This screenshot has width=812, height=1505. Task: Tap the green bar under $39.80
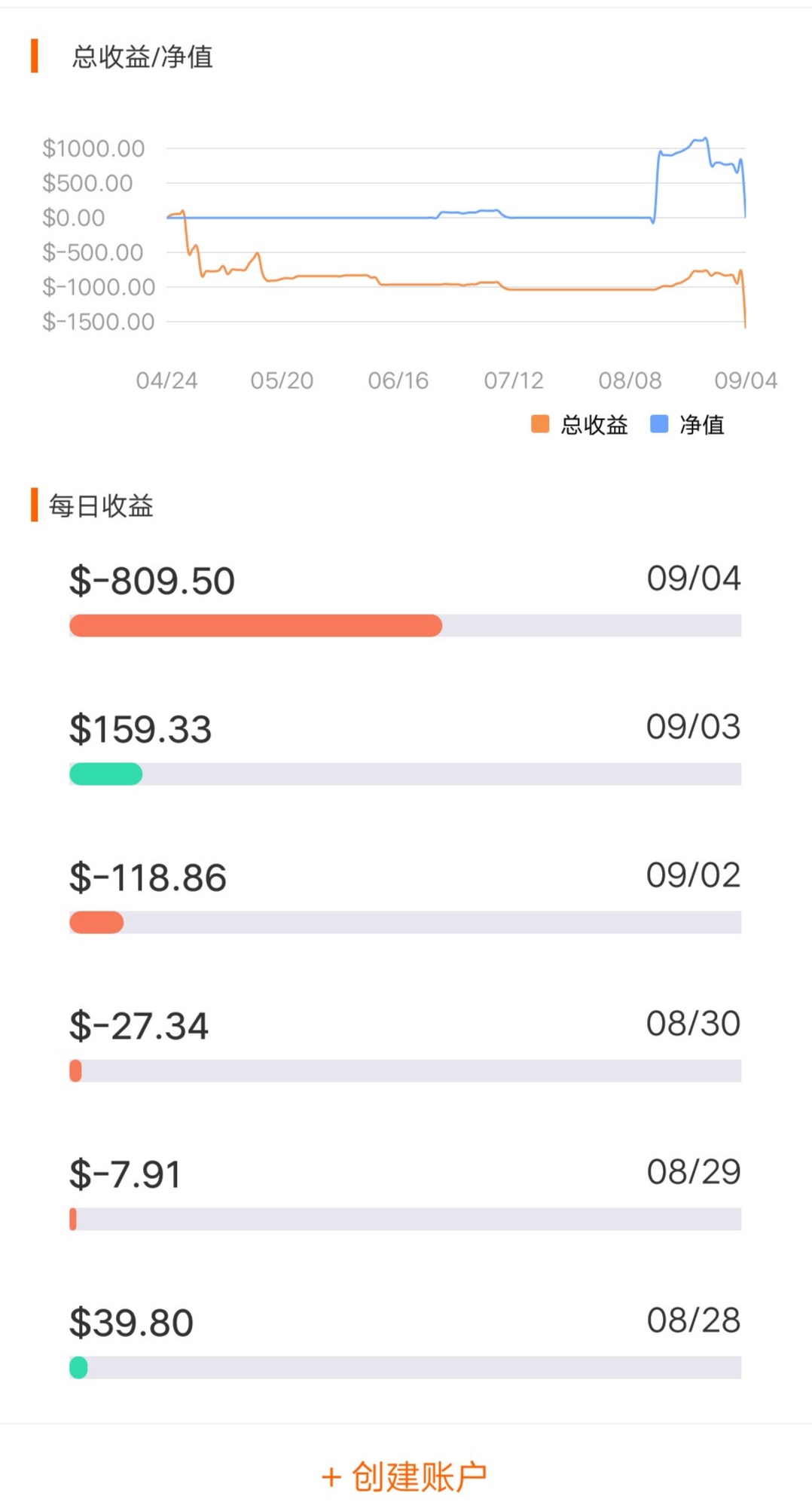(78, 1367)
